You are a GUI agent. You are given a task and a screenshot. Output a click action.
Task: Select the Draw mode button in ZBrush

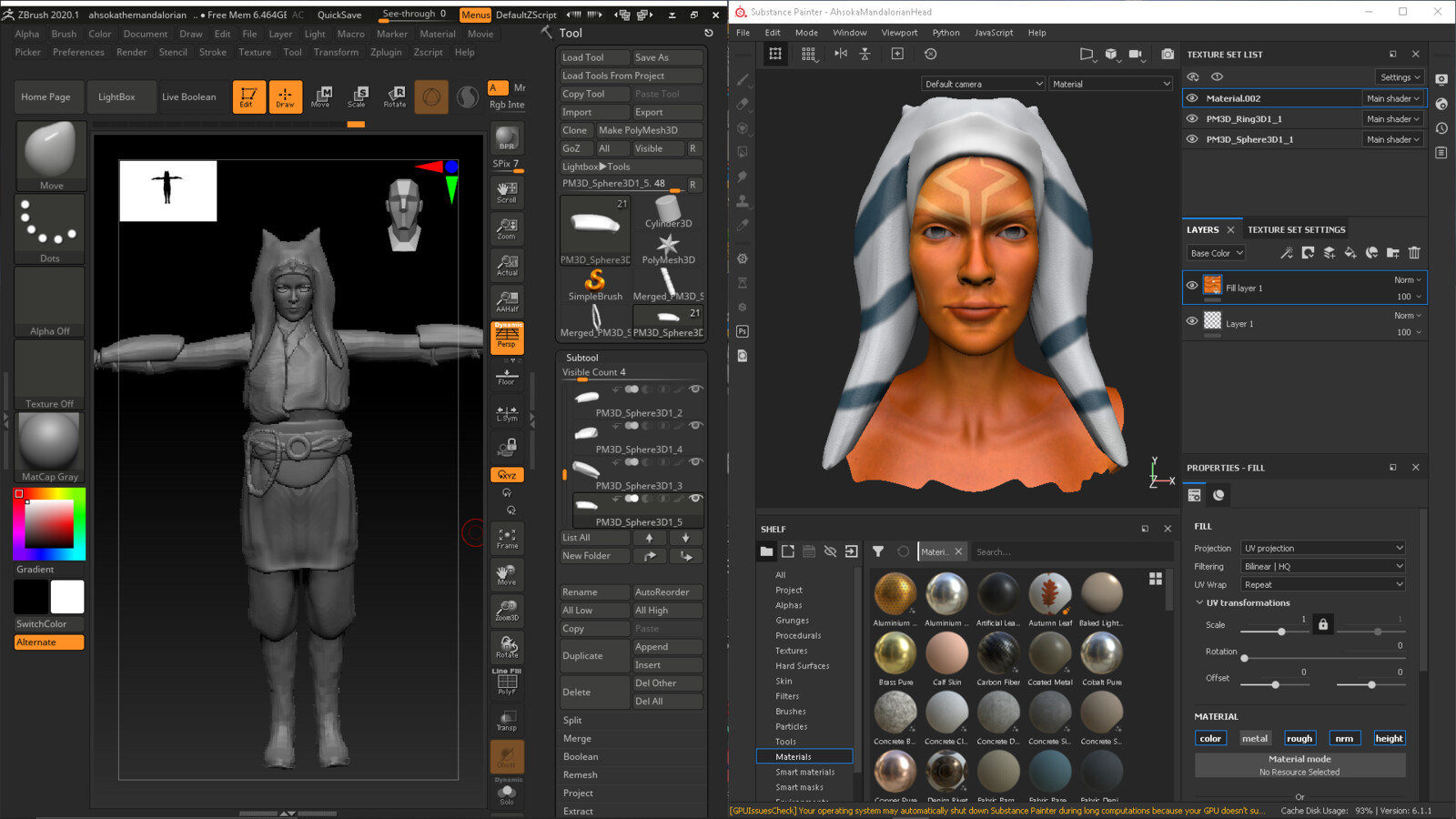click(285, 96)
